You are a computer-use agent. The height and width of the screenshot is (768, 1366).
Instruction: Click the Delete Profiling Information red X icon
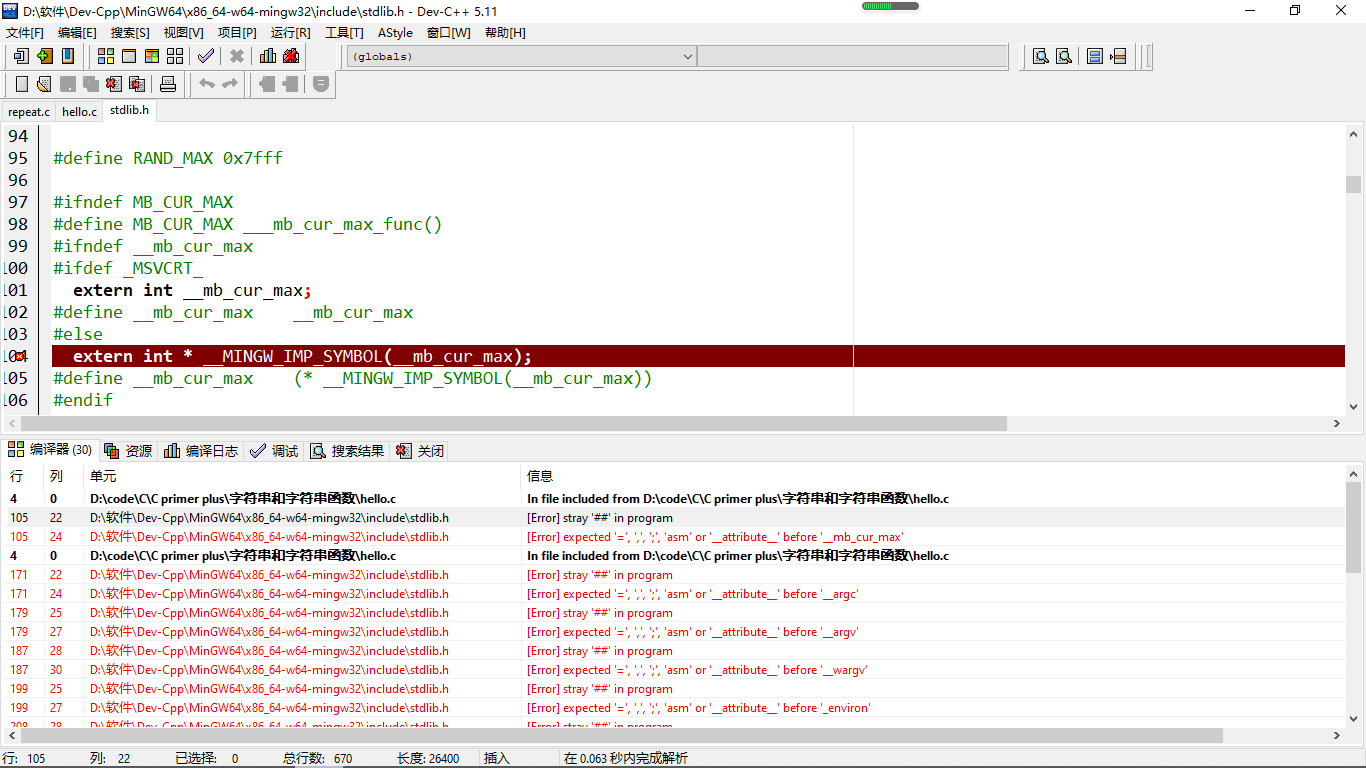click(291, 56)
